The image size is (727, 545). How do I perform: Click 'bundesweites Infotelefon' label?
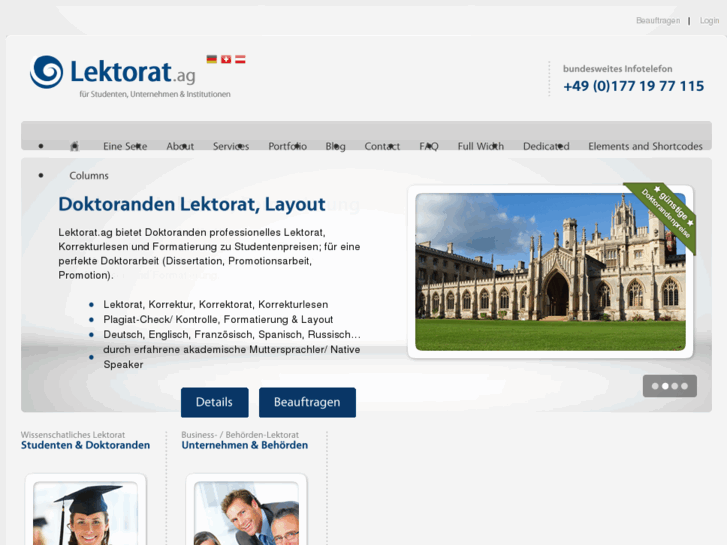coord(618,69)
